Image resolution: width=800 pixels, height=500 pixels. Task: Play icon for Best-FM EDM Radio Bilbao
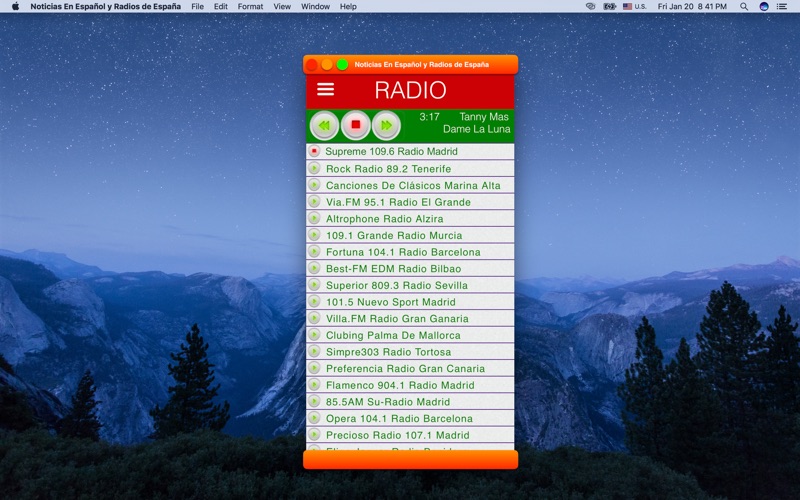click(314, 268)
